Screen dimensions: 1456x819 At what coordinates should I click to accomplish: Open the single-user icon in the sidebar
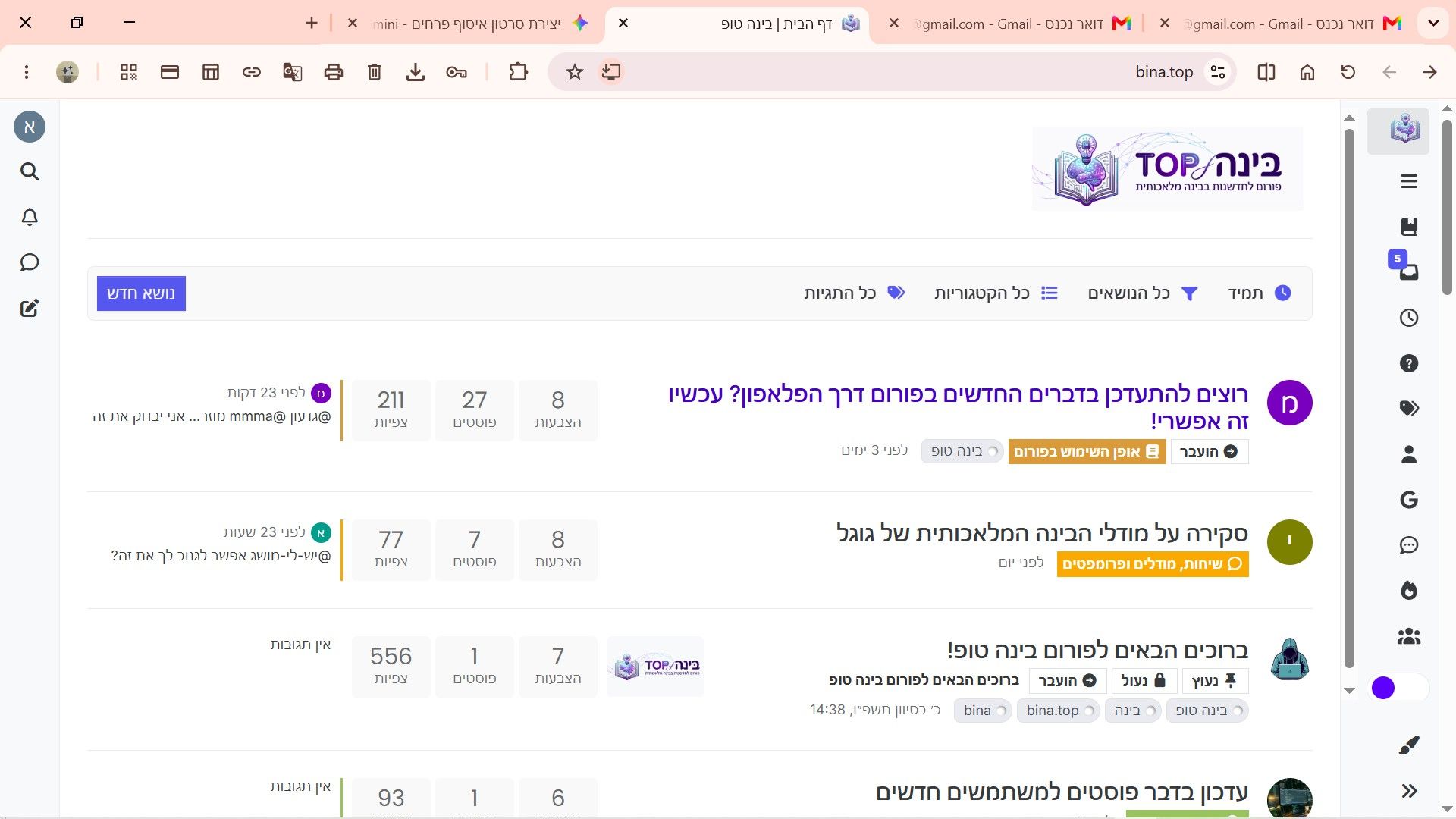pos(1409,454)
